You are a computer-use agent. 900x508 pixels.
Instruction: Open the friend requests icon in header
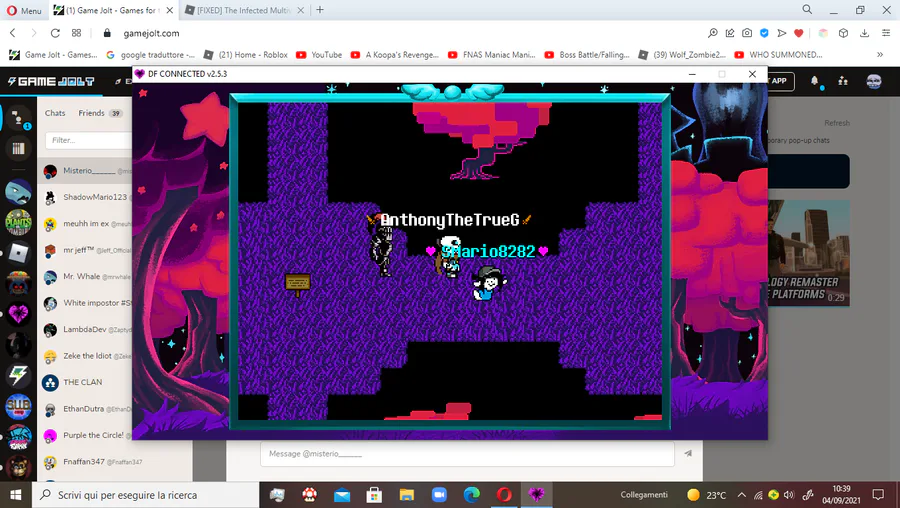tap(843, 81)
